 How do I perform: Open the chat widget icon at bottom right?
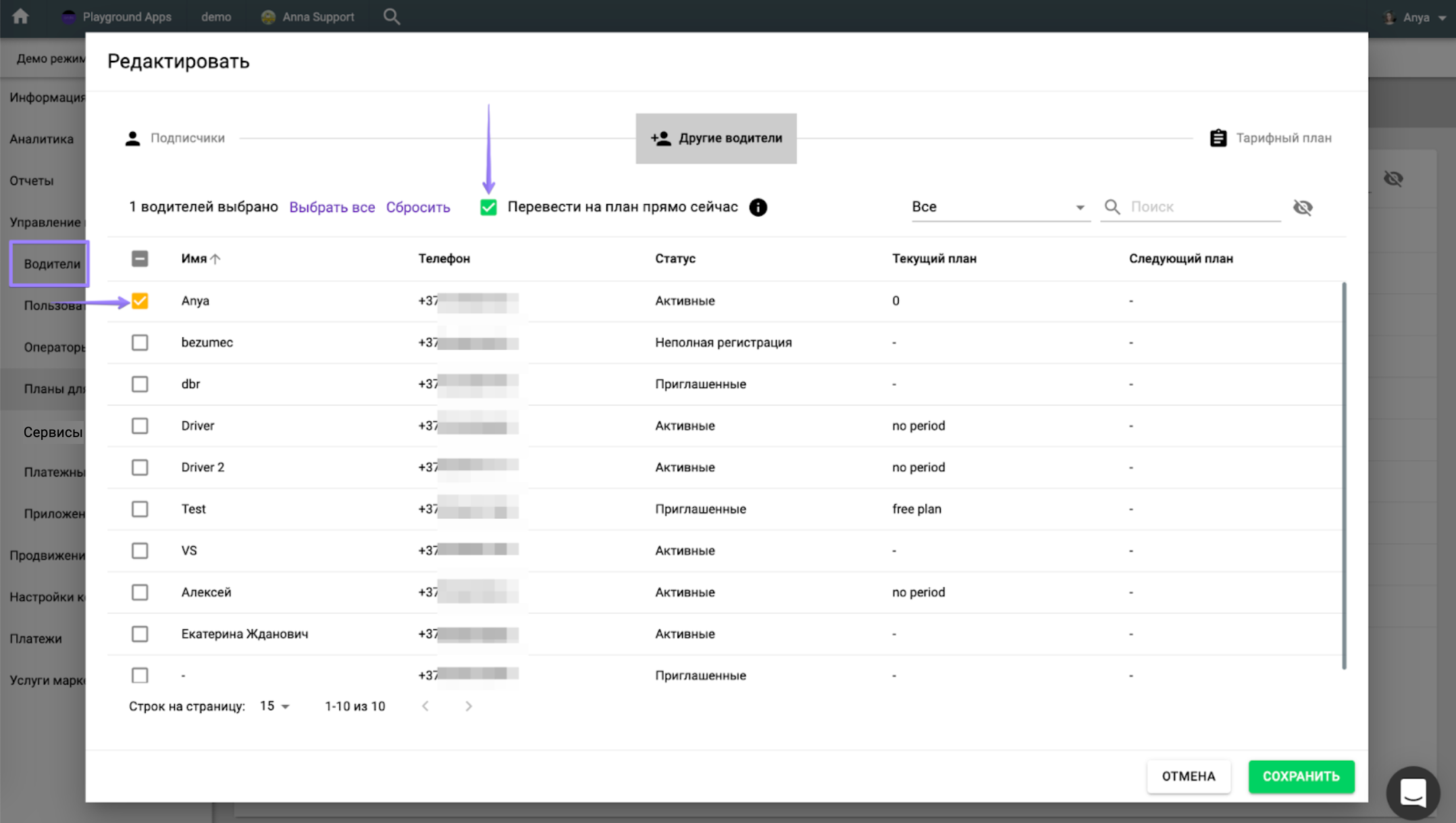[x=1413, y=792]
